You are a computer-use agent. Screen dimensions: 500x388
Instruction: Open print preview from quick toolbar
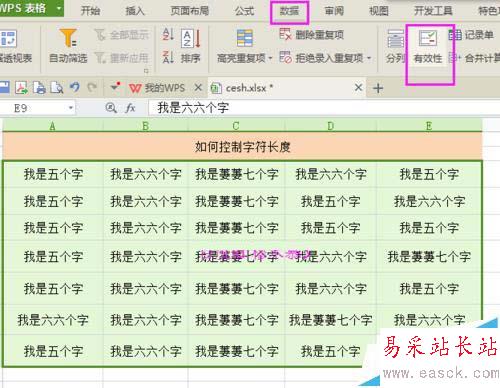click(x=57, y=87)
